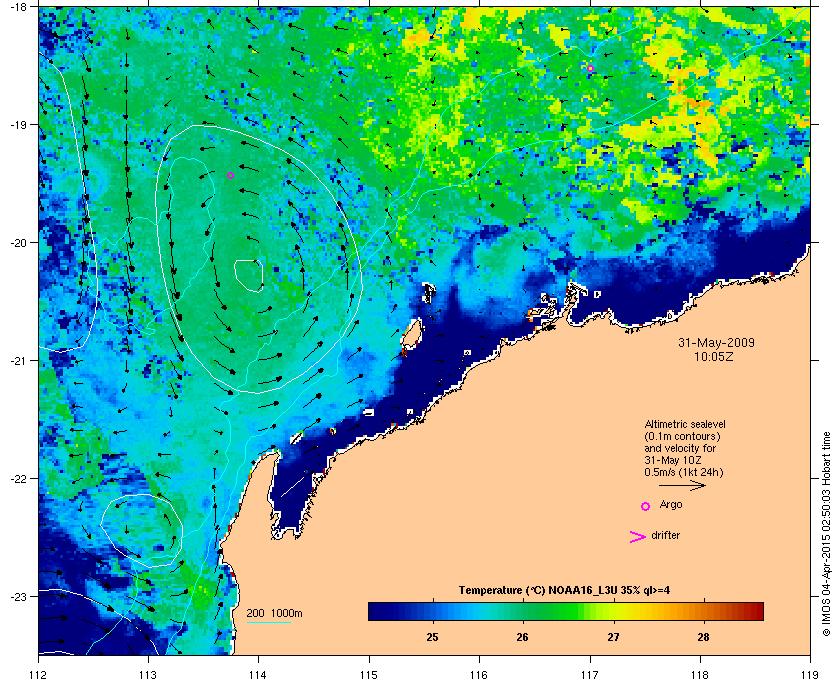The image size is (840, 680).
Task: Click the '(0.1m contours)' legend line
Action: pos(682,436)
